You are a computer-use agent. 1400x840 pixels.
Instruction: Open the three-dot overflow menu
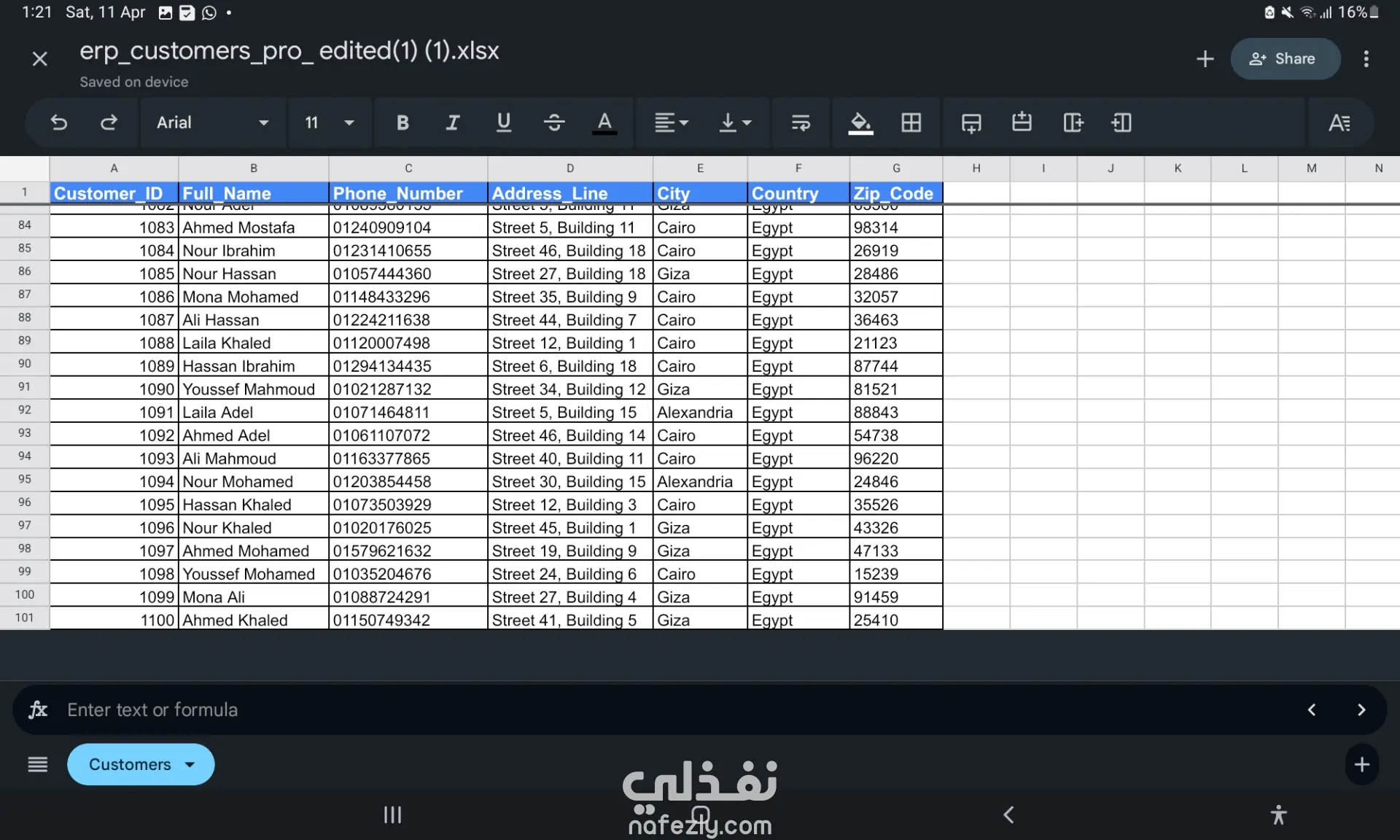pyautogui.click(x=1366, y=59)
